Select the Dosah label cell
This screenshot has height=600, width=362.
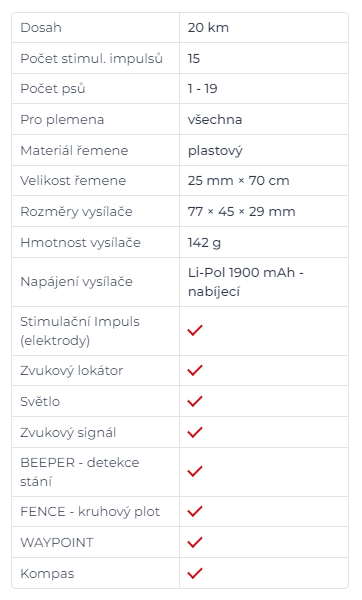coord(96,28)
